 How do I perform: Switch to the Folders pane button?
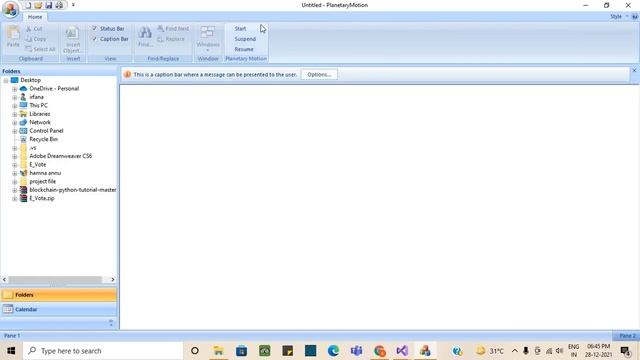coord(58,295)
